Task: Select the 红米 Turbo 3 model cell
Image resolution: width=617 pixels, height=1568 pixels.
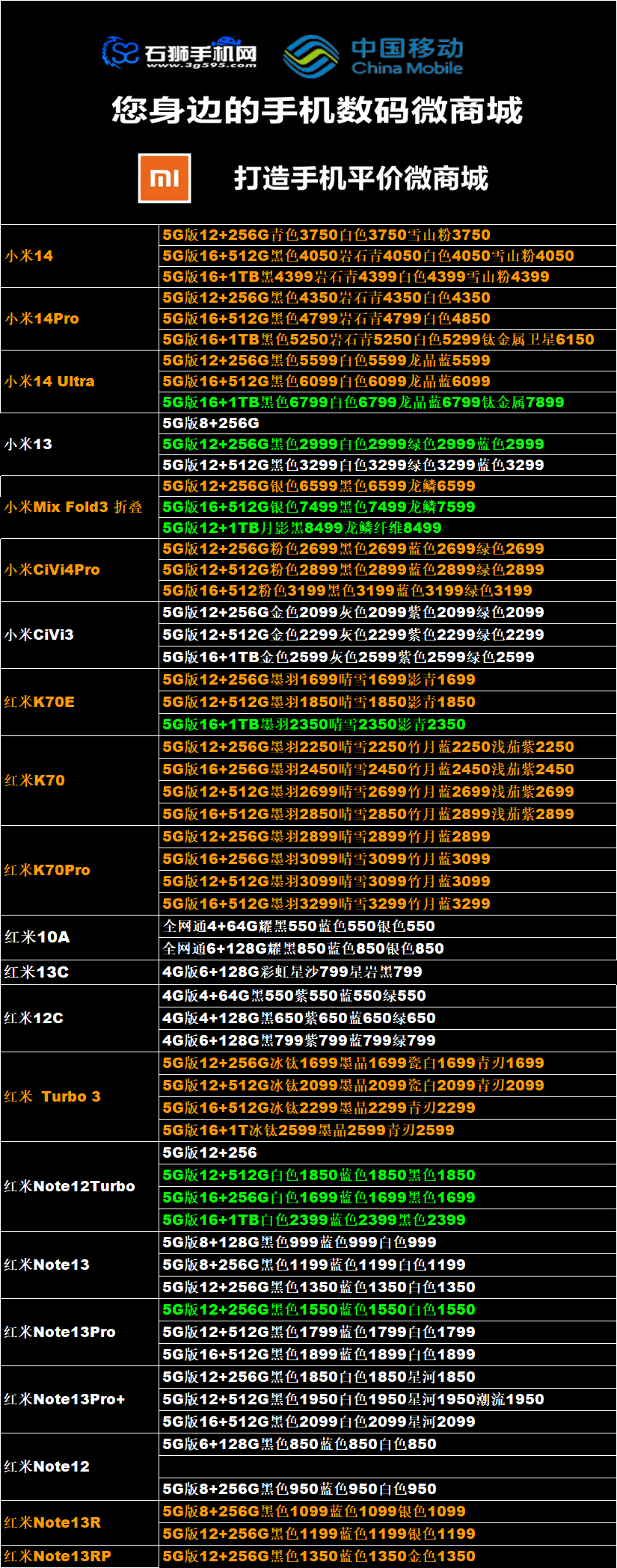Action: (80, 1096)
